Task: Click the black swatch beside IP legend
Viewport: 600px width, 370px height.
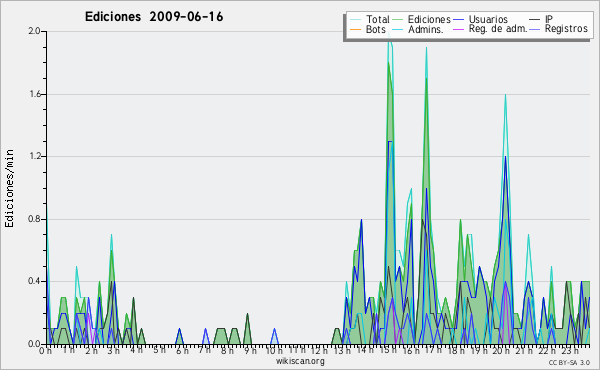Action: 535,20
